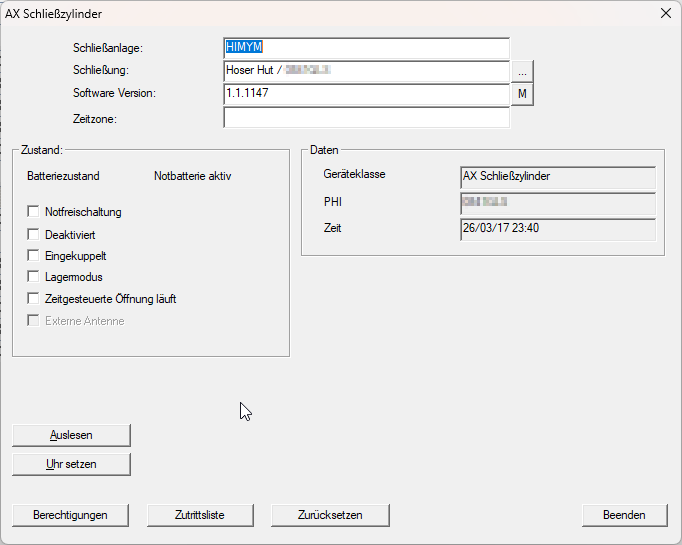This screenshot has height=545, width=682.
Task: Click Zurücksetzen to reset cylinder
Action: click(x=330, y=515)
